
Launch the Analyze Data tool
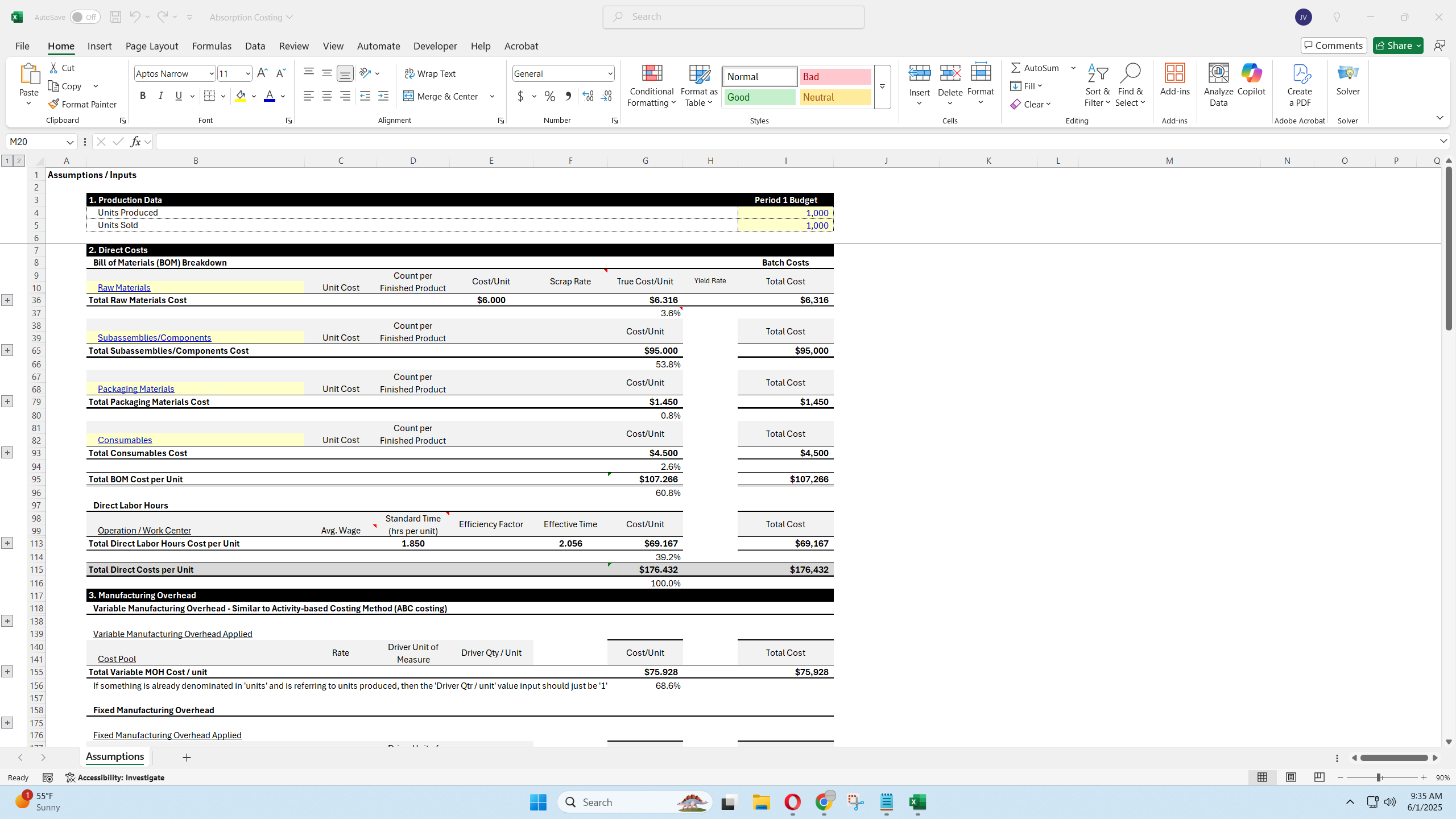(x=1217, y=84)
